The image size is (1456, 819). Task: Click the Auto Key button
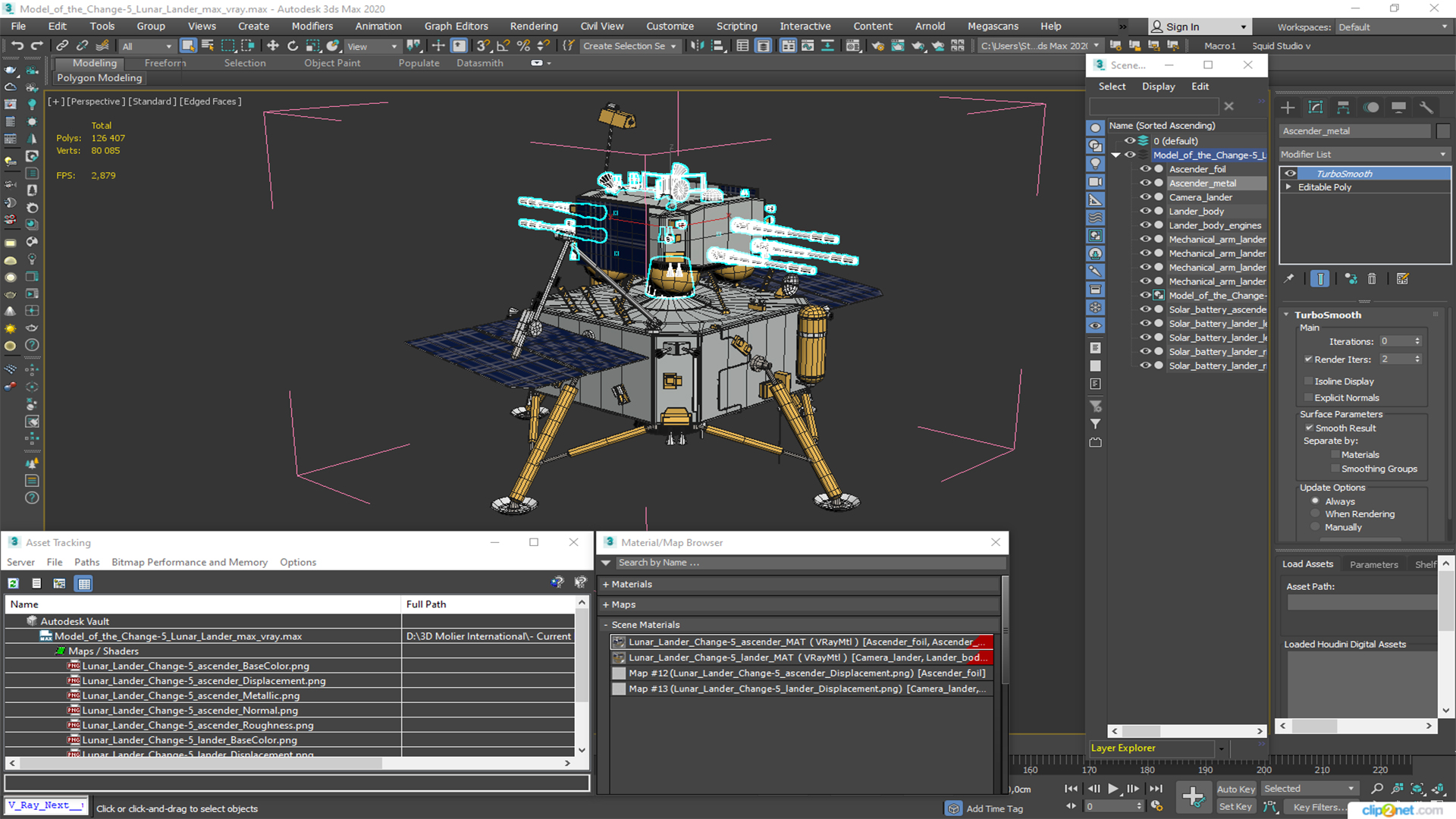pyautogui.click(x=1235, y=789)
